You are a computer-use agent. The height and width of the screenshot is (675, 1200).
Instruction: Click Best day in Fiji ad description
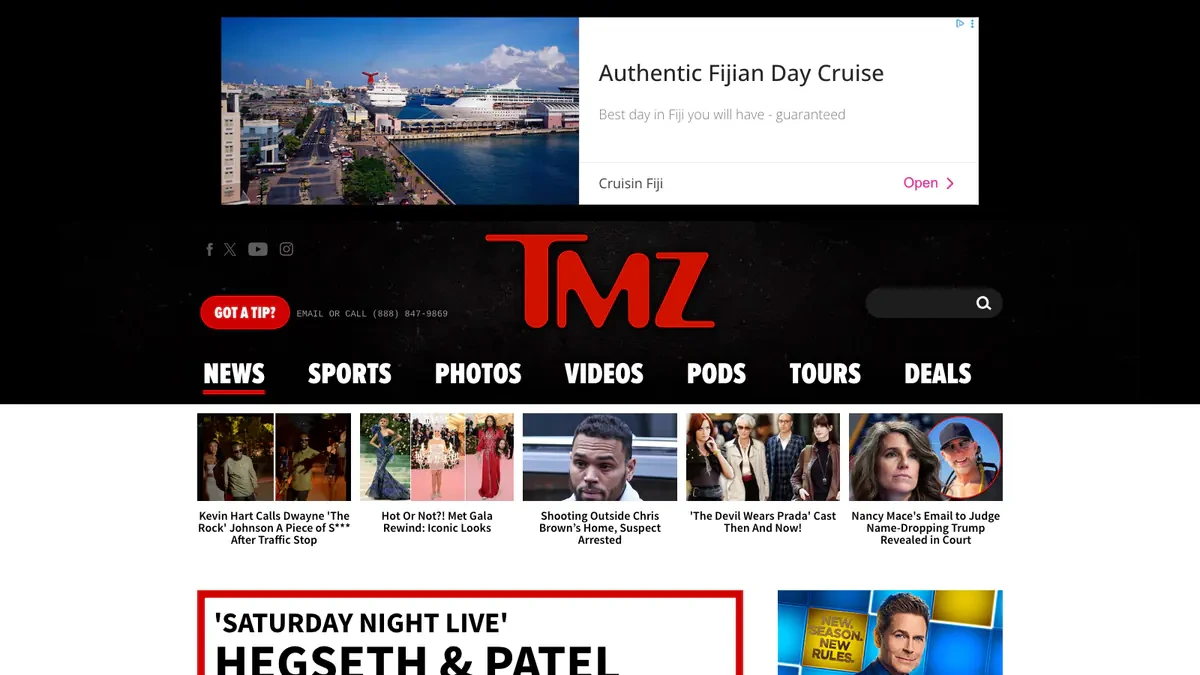pyautogui.click(x=722, y=115)
